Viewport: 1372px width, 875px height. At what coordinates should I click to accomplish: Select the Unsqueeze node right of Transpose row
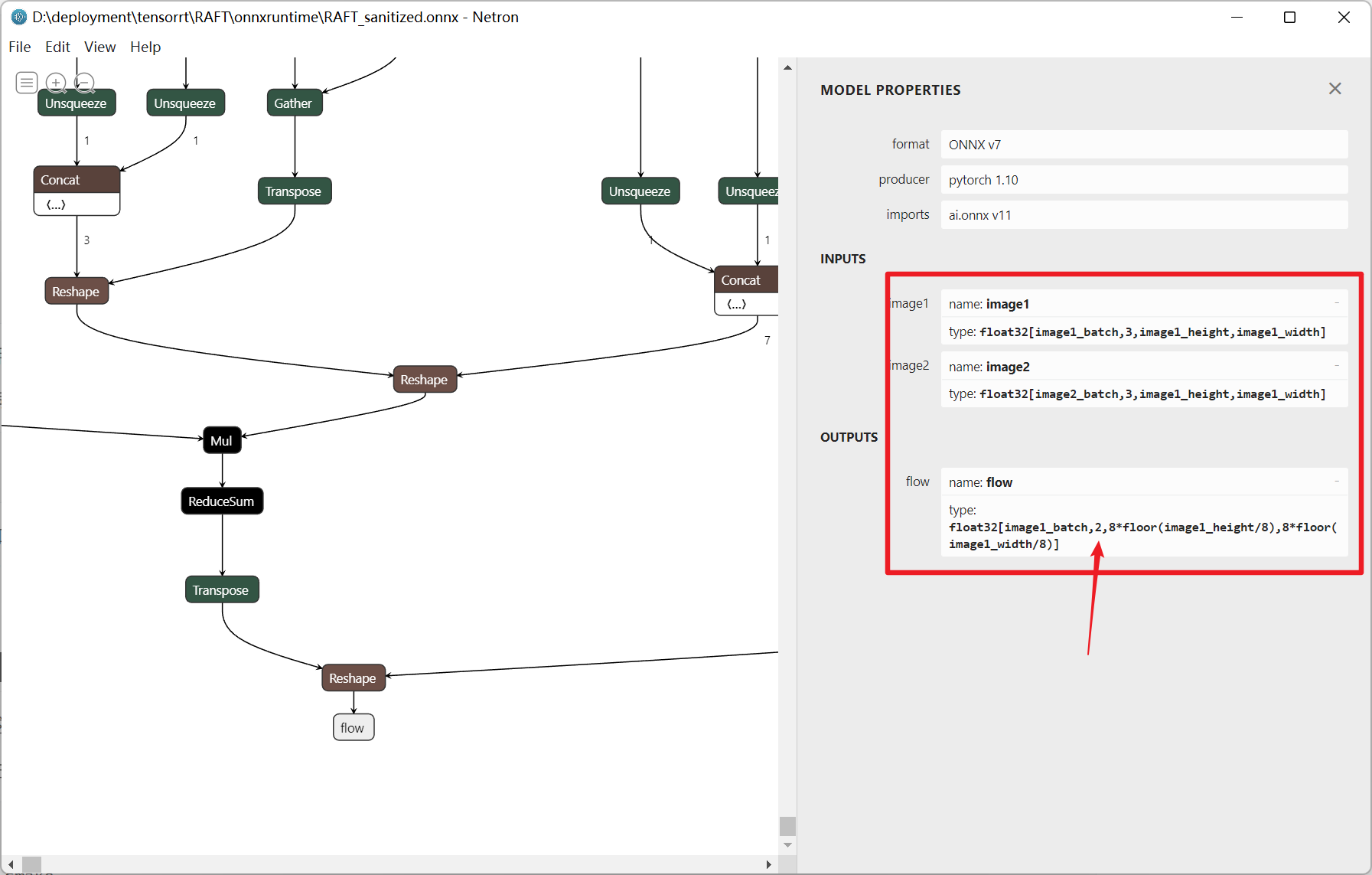coord(640,191)
